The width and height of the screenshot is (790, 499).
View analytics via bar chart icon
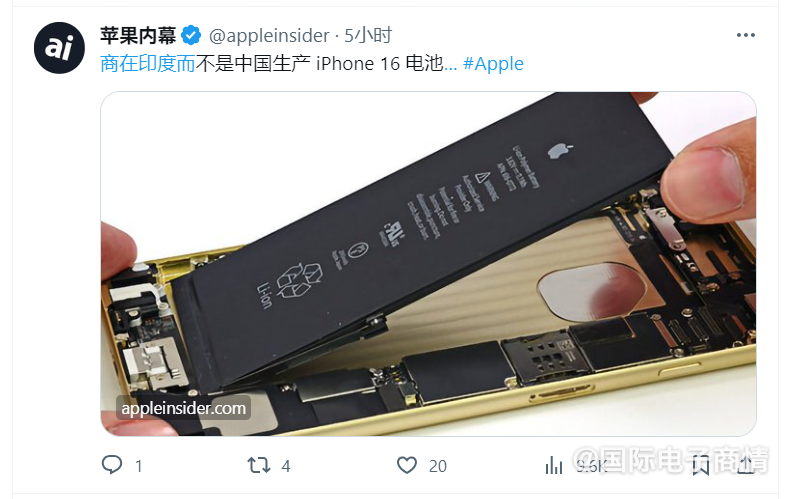[x=554, y=465]
